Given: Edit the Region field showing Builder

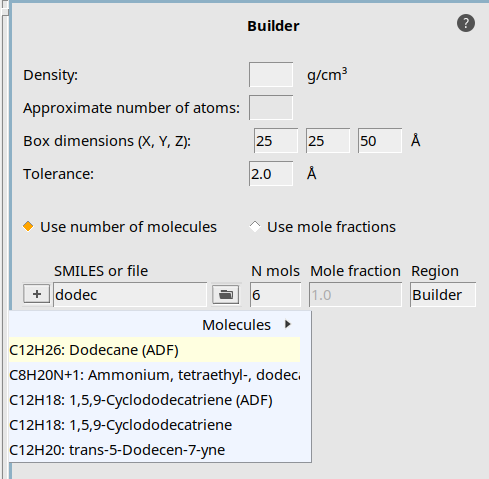Looking at the screenshot, I should [443, 295].
